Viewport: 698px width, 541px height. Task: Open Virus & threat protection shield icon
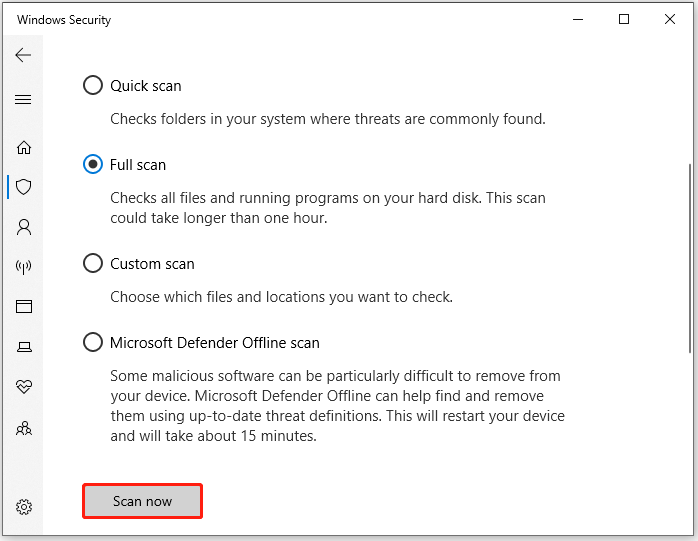click(x=24, y=187)
